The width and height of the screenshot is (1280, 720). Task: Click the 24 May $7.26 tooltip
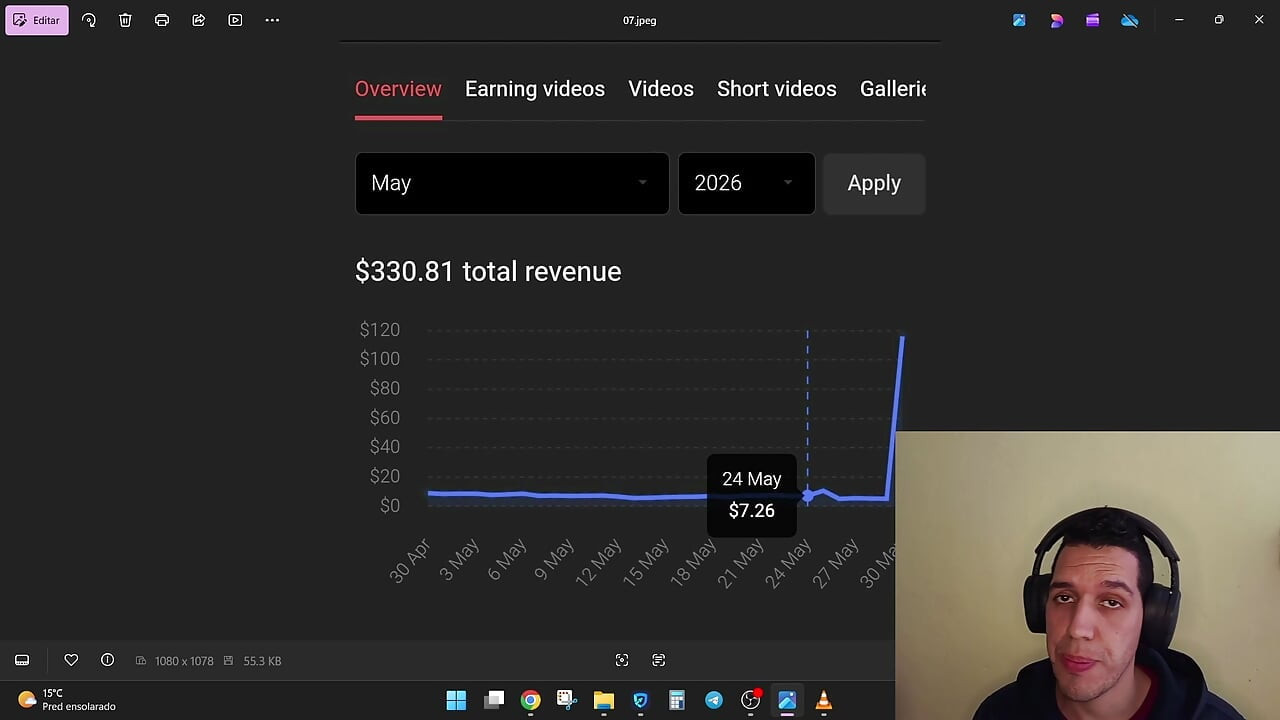(751, 495)
